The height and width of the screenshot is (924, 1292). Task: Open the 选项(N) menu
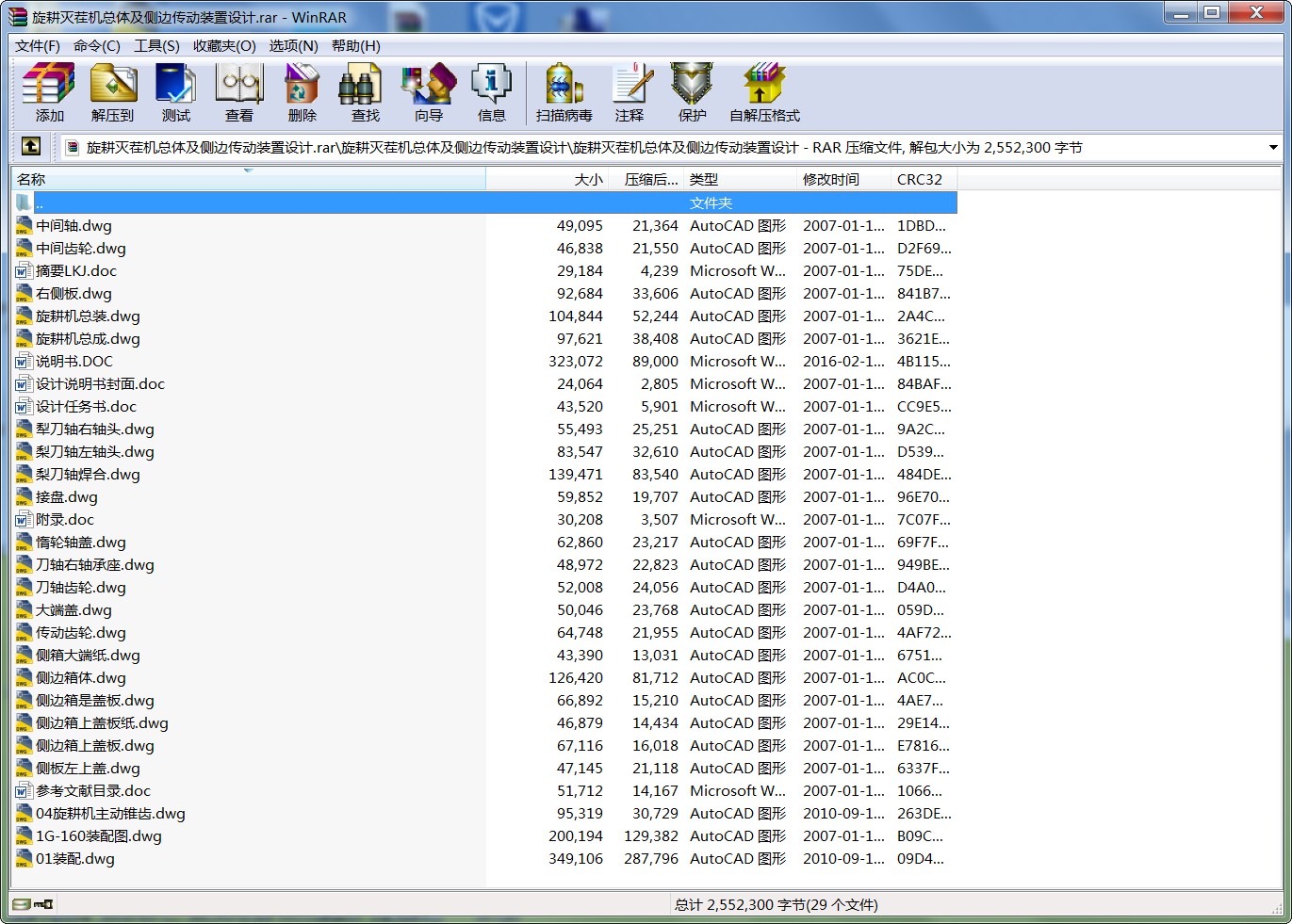[x=293, y=46]
